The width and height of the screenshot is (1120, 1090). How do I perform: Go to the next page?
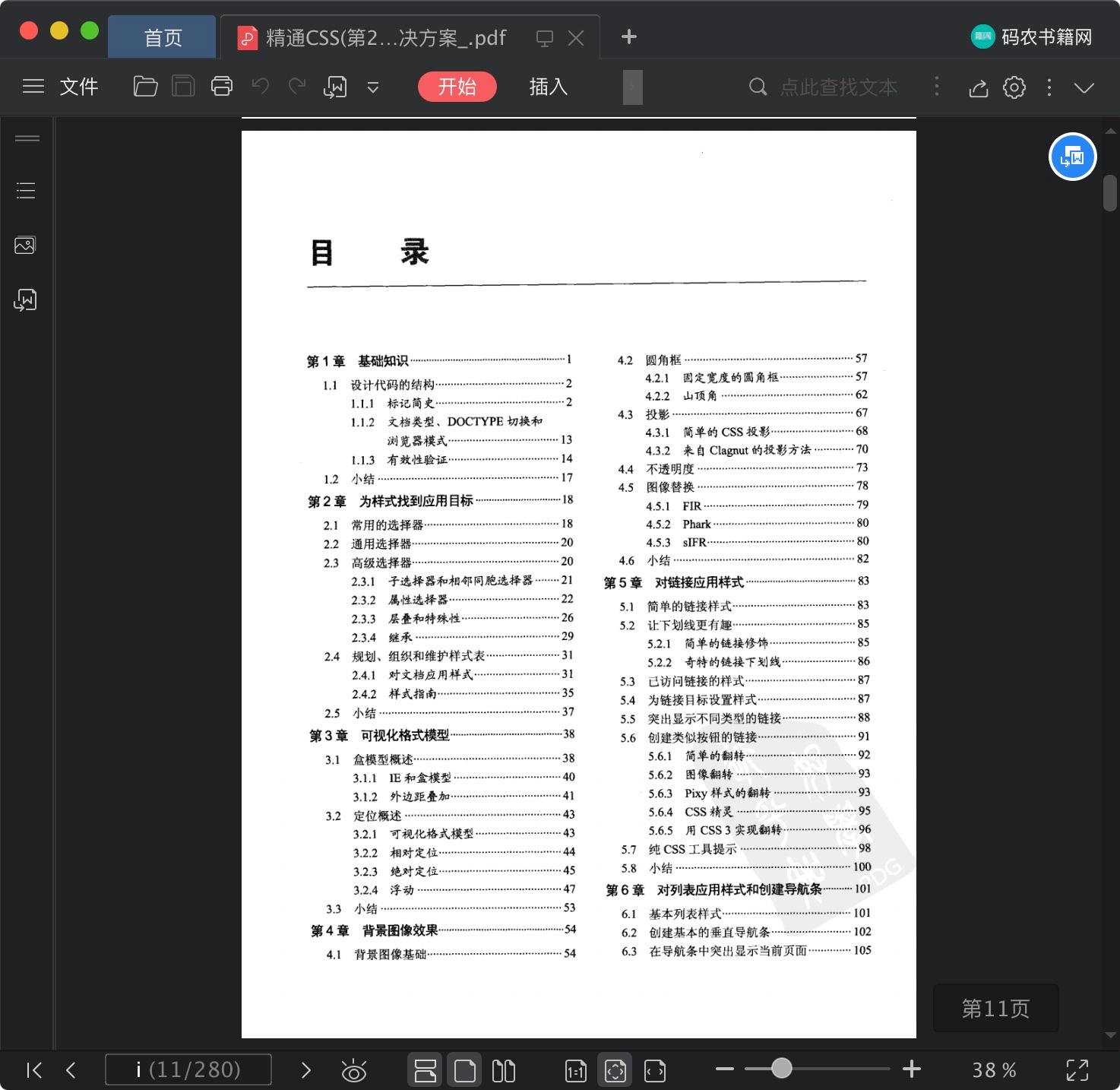click(305, 1070)
